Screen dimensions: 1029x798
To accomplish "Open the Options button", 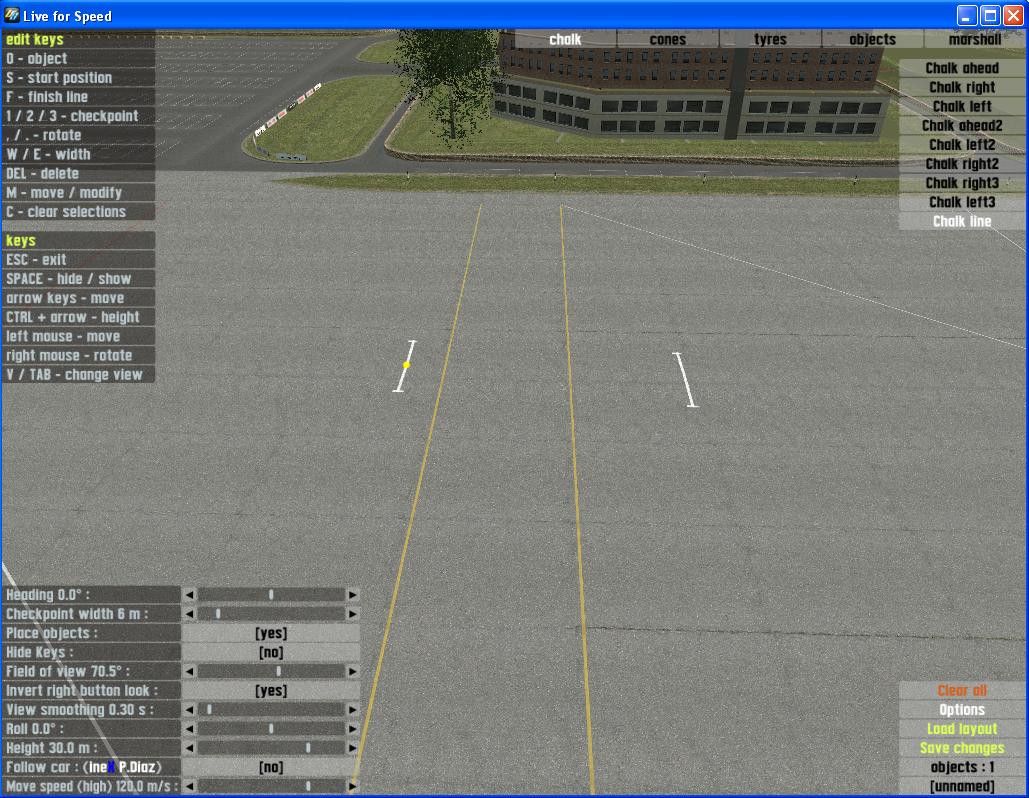I will (x=962, y=709).
